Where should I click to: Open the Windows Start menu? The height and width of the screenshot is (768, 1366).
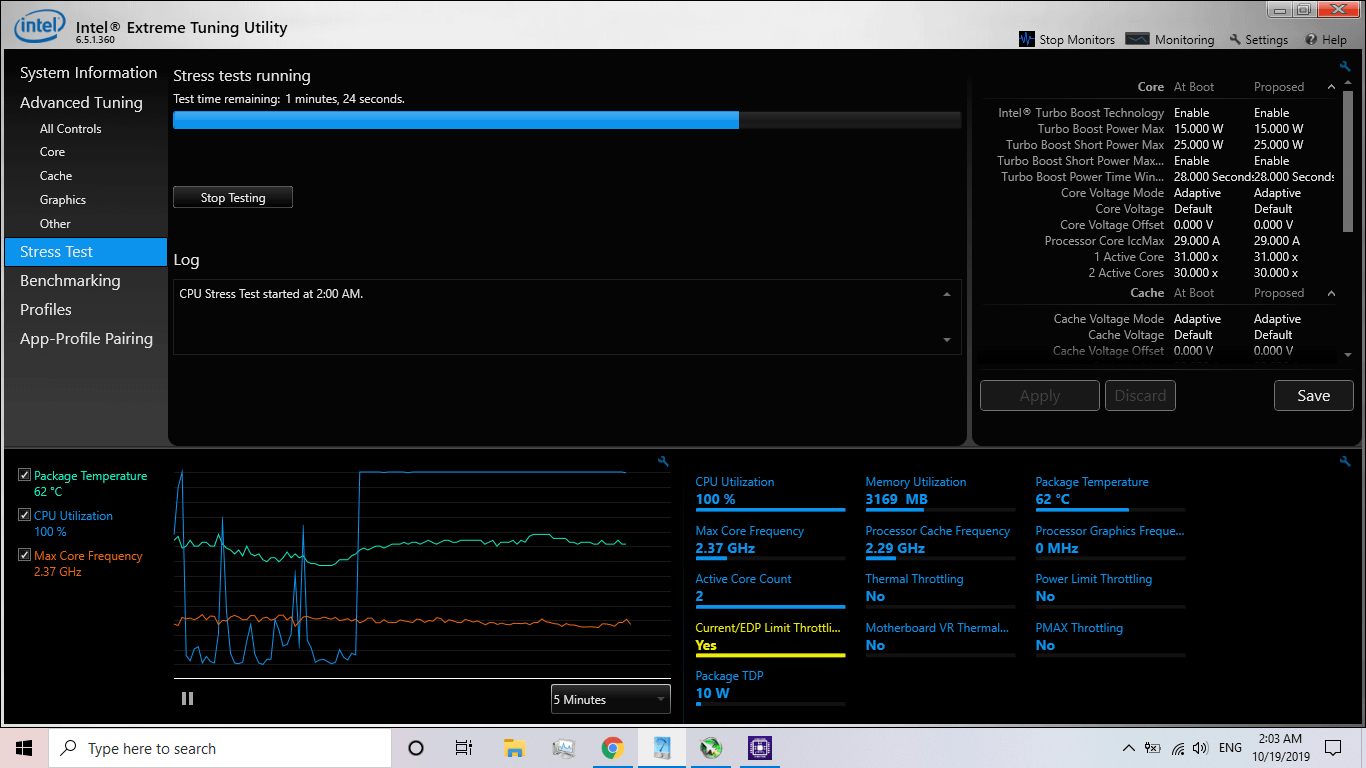point(24,748)
